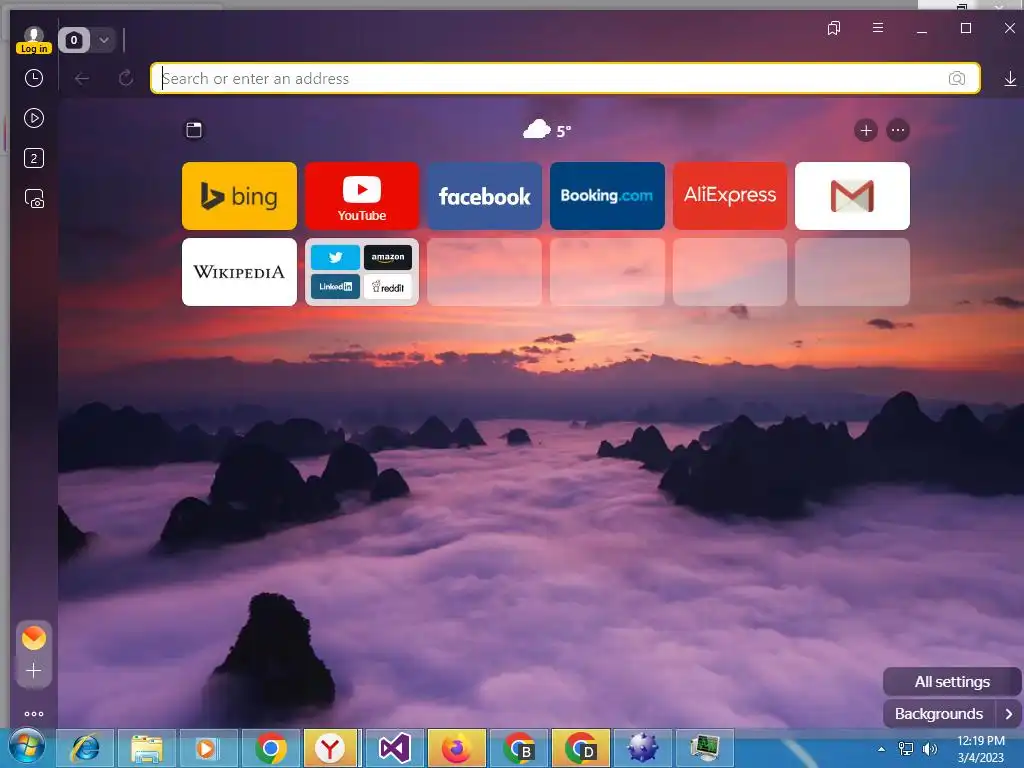
Task: Open the hamburger main menu
Action: click(x=878, y=28)
